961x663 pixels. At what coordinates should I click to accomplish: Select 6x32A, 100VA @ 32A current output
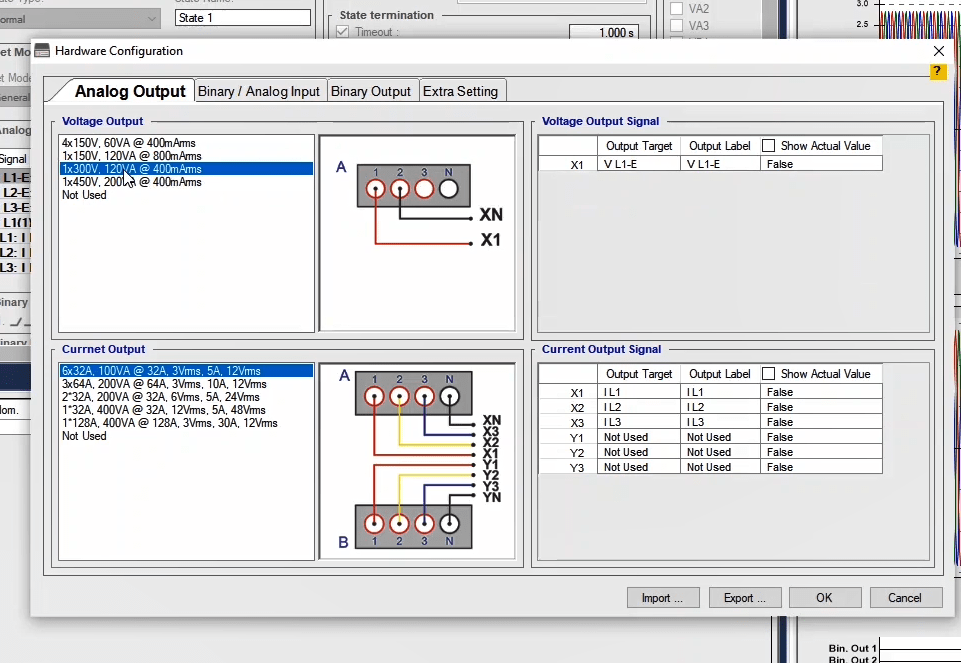click(187, 371)
